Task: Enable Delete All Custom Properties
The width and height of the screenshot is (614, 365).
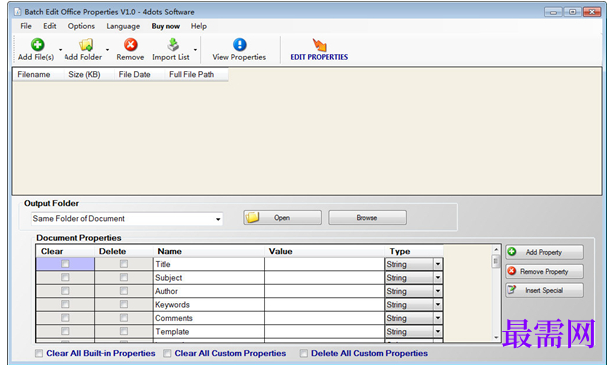Action: (303, 354)
